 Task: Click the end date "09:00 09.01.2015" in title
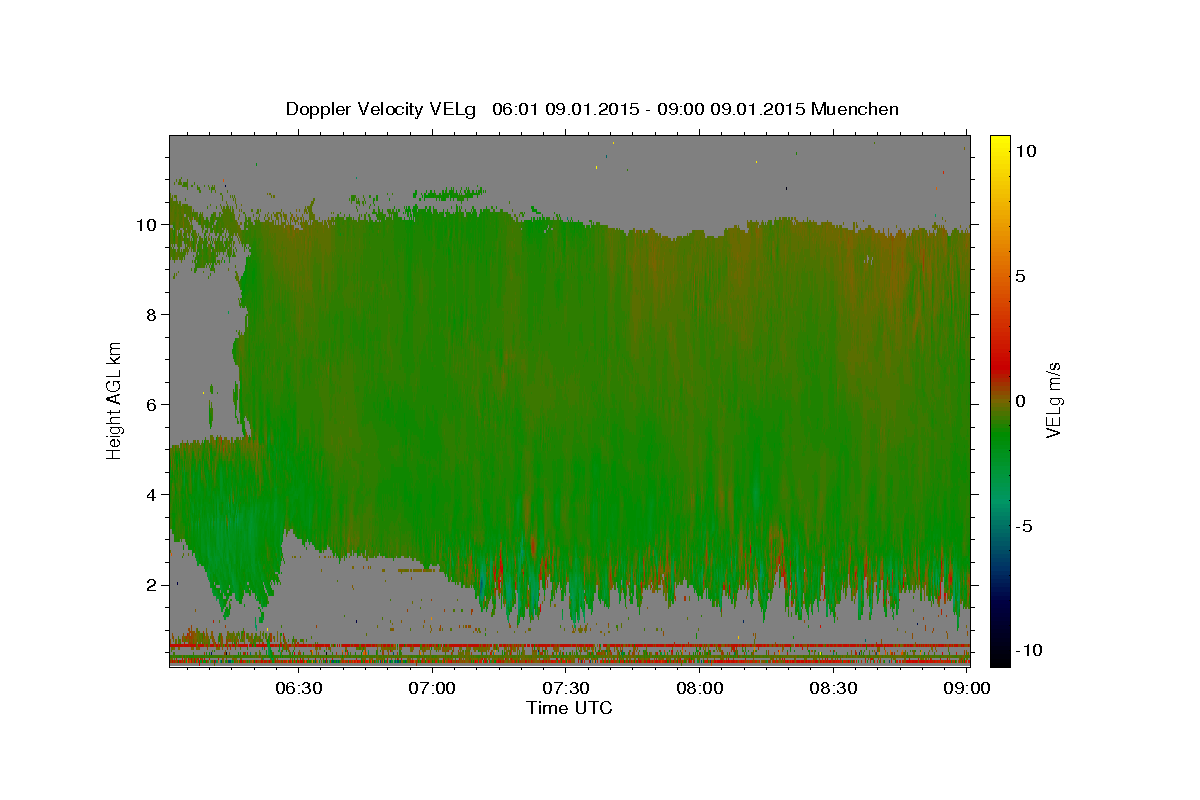[x=730, y=109]
